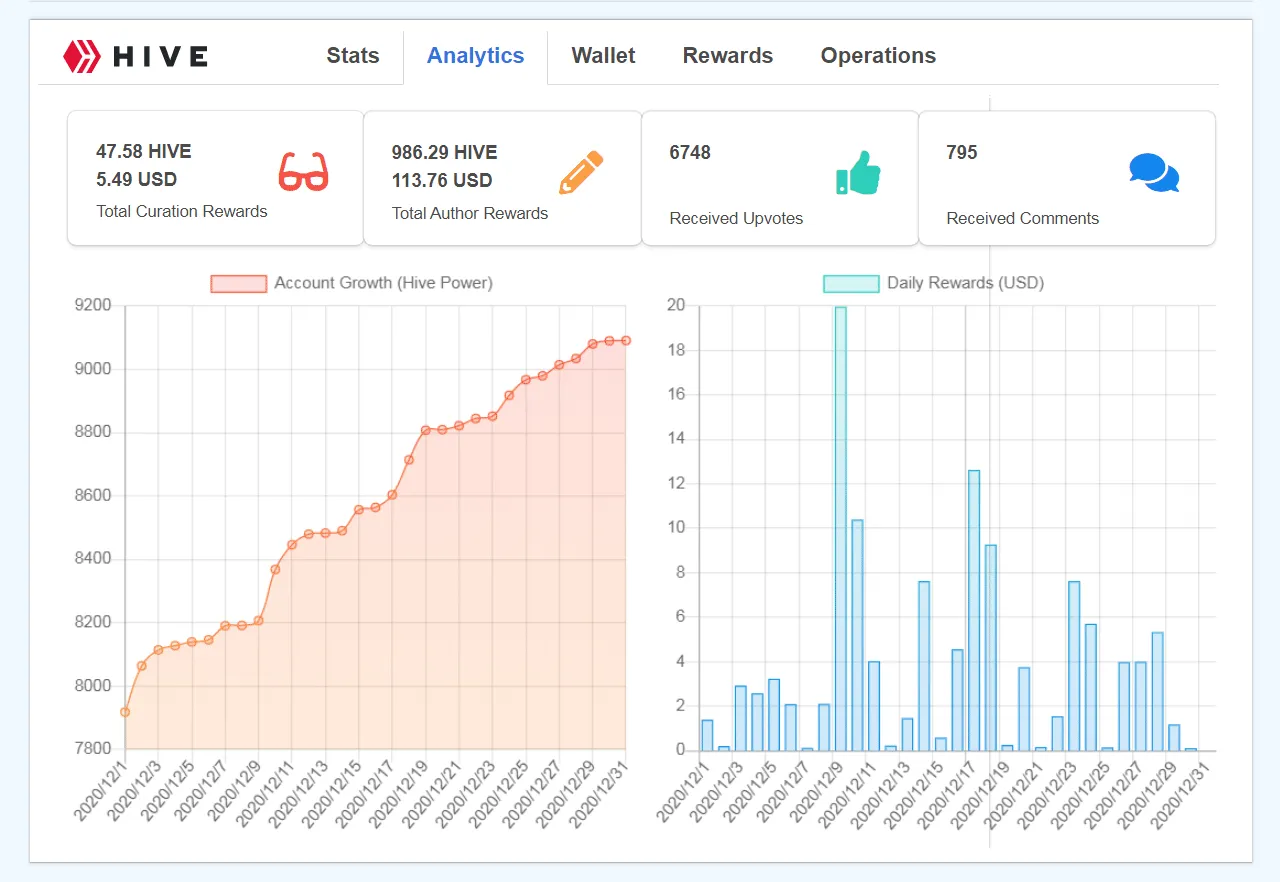Click the orange pencil author rewards icon
The image size is (1280, 882).
(x=581, y=172)
